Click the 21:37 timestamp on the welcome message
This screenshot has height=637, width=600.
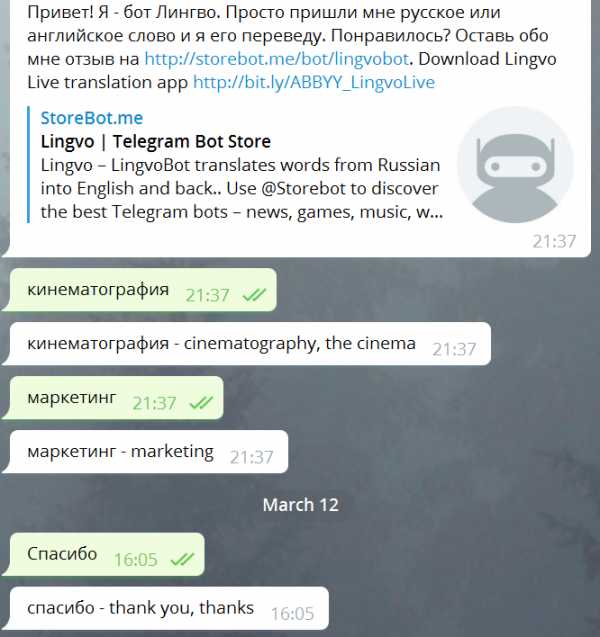point(554,242)
